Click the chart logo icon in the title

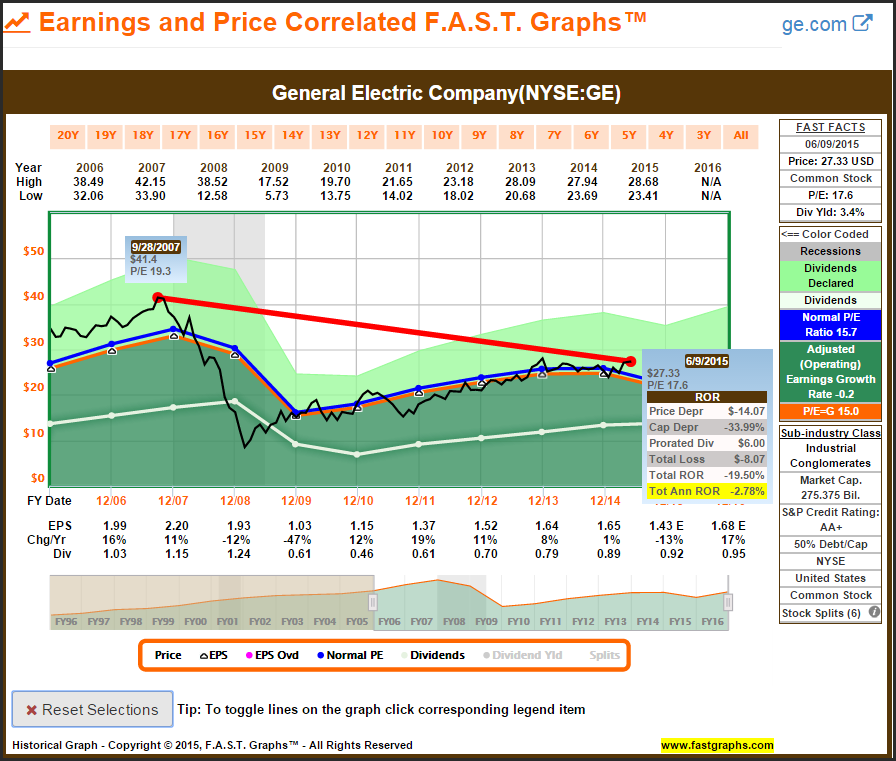16,22
